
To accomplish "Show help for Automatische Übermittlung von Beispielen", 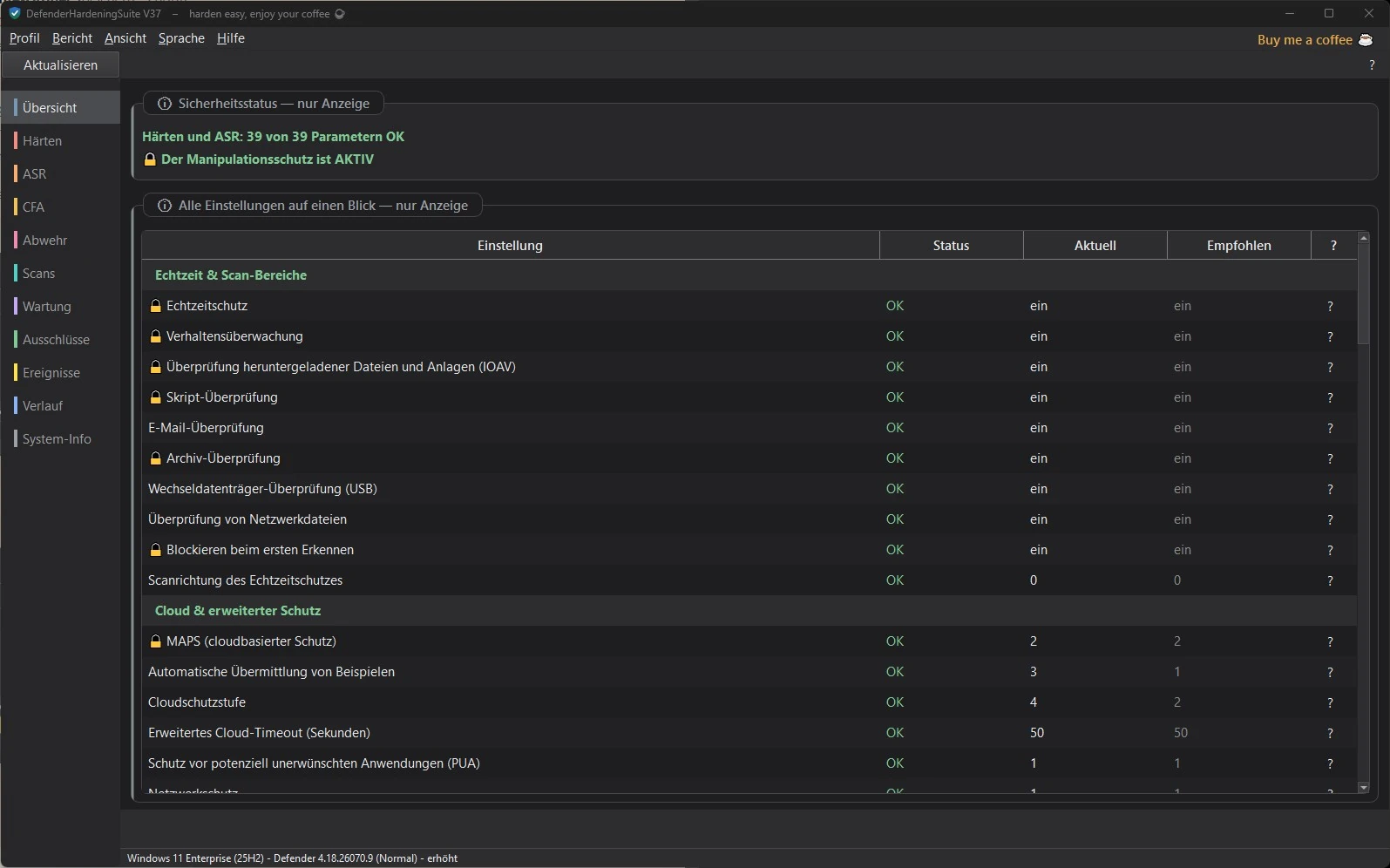I will pos(1330,672).
